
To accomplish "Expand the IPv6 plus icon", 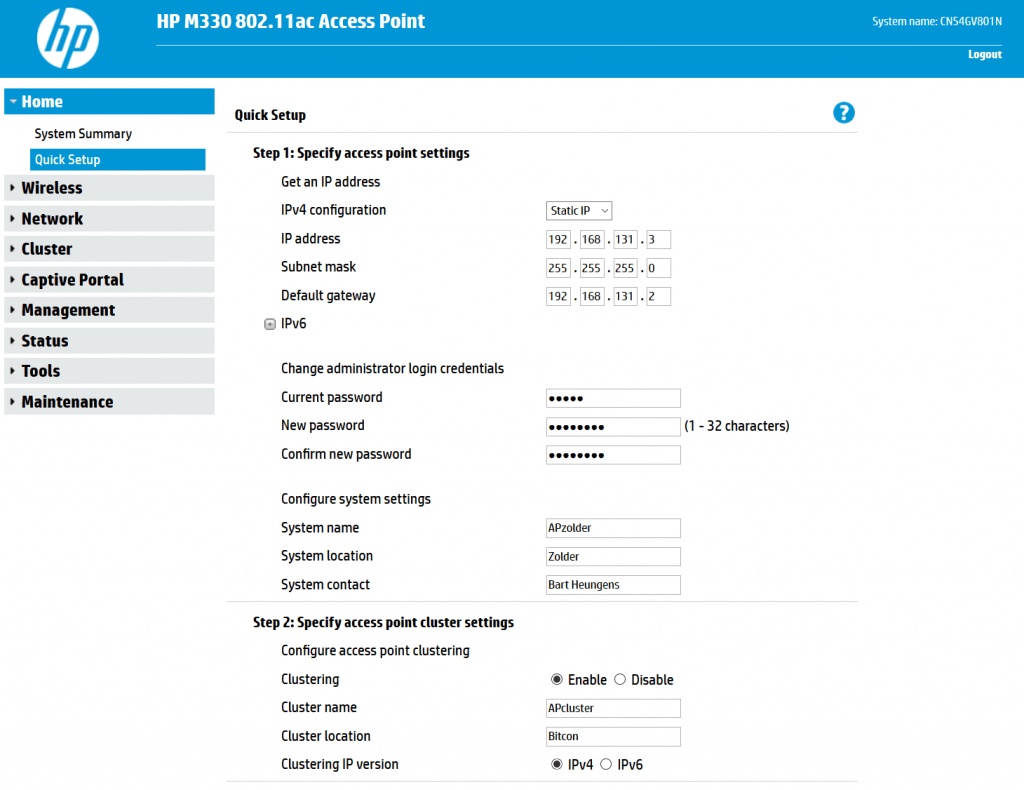I will pyautogui.click(x=270, y=324).
